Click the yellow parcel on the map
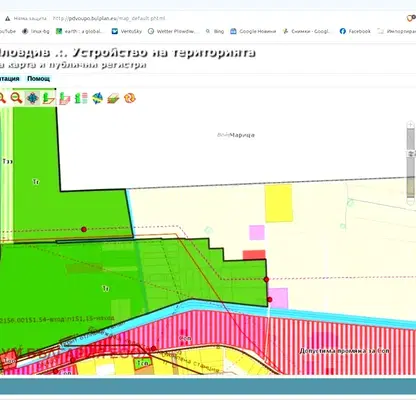Screen dimensions: 416x400 click(x=279, y=203)
